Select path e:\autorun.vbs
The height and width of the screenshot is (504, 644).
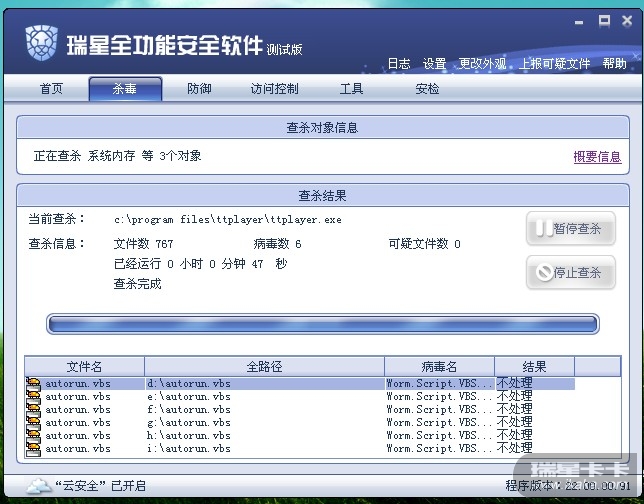pos(189,397)
